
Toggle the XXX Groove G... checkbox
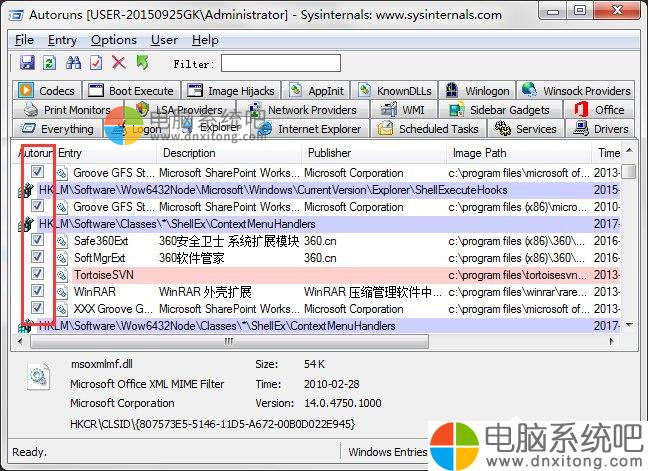(37, 307)
